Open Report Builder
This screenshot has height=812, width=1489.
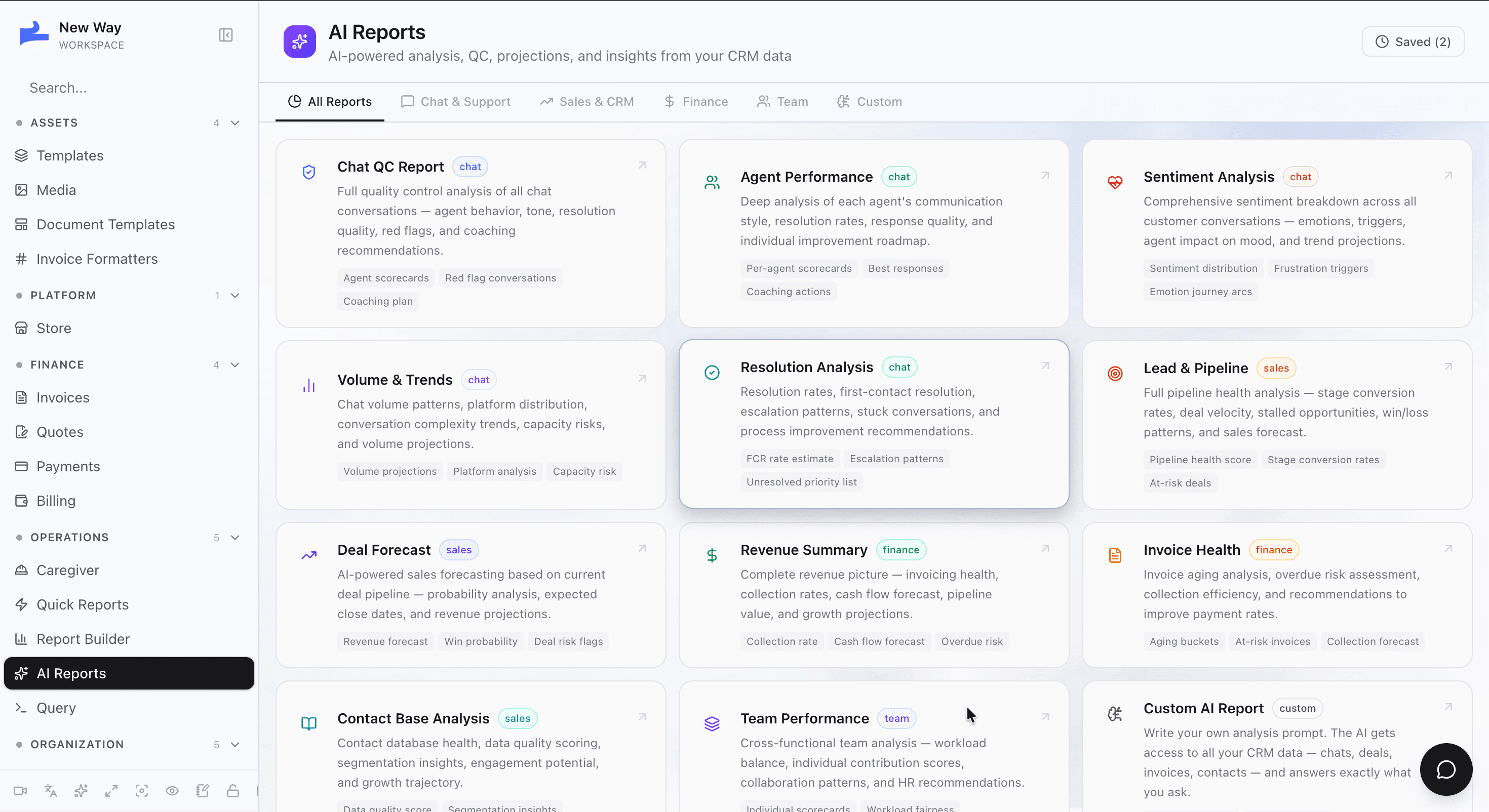click(x=129, y=639)
